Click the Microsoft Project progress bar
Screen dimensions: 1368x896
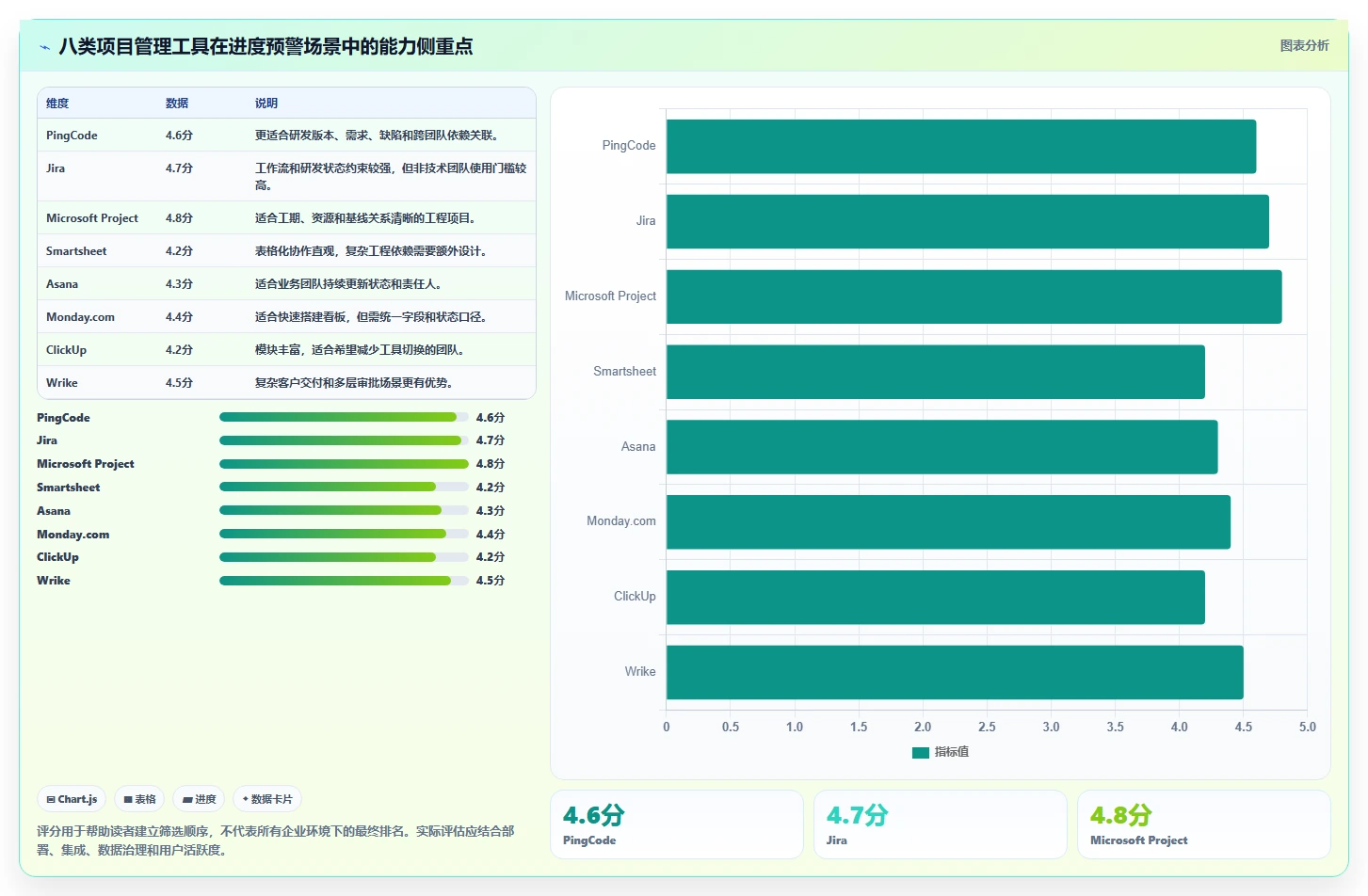tap(344, 464)
